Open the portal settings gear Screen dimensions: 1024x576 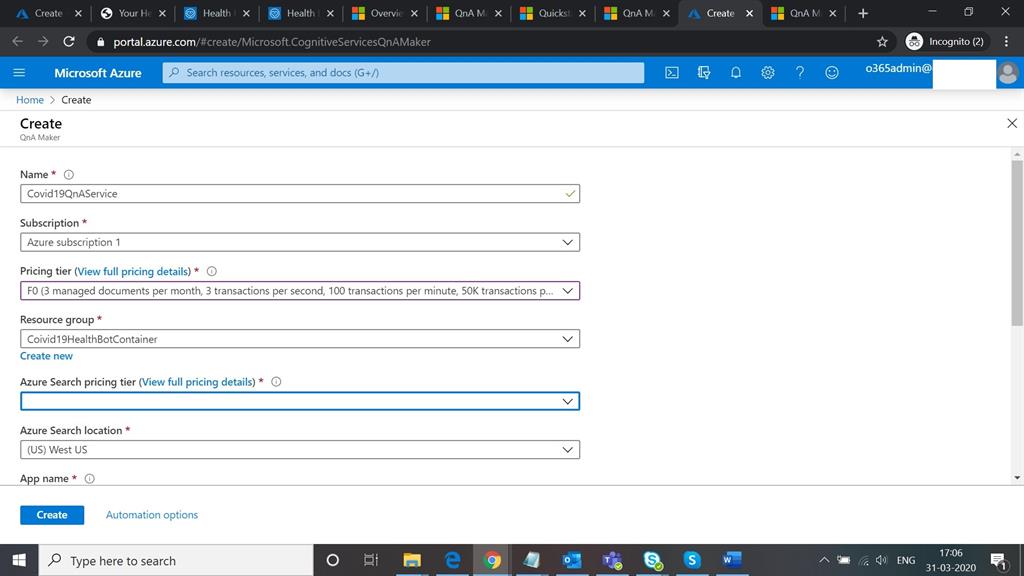(x=767, y=72)
